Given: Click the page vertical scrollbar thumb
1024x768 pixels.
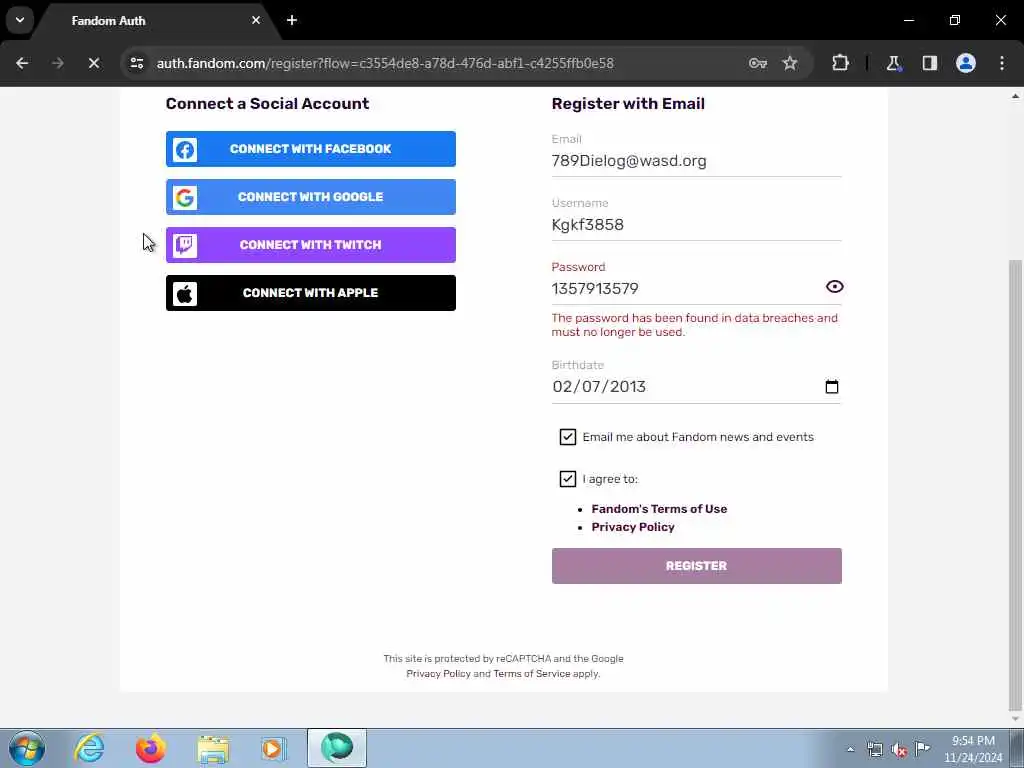Looking at the screenshot, I should click(x=1015, y=485).
